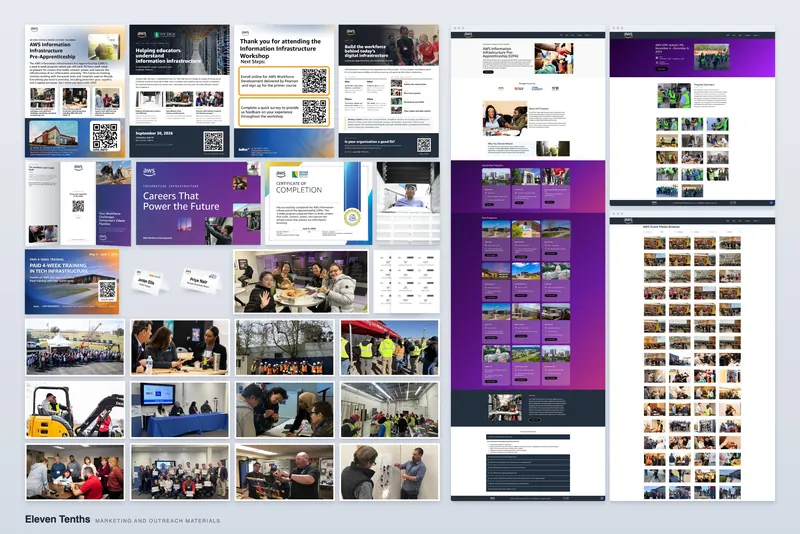This screenshot has height=534, width=800.
Task: Click the Marketing and Outreach Materials subtitle
Action: point(158,521)
